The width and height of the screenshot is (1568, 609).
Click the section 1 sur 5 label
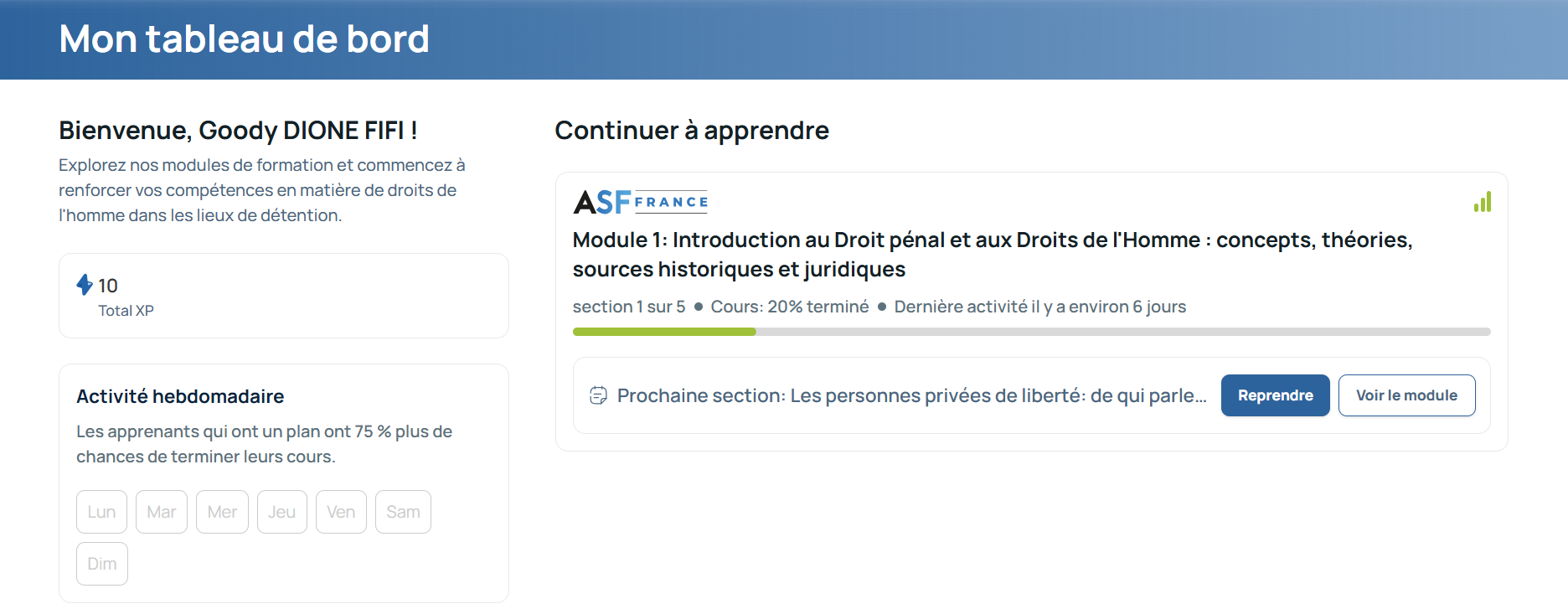[628, 307]
